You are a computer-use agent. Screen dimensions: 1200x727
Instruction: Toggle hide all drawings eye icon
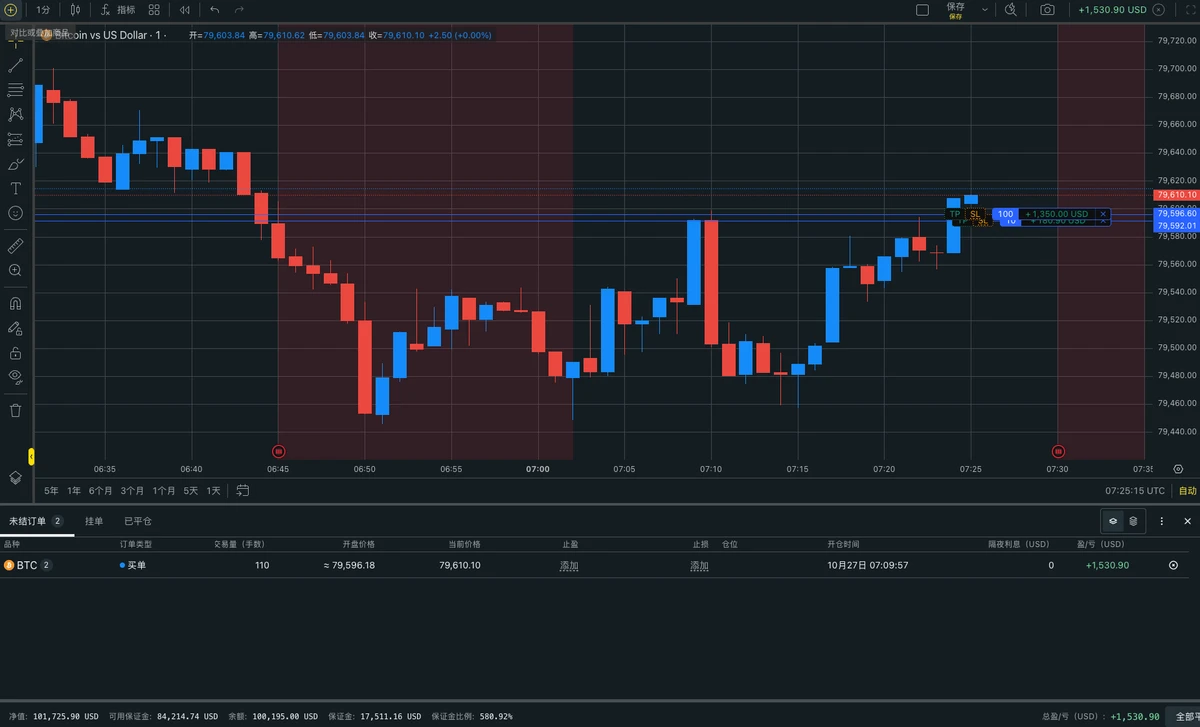(15, 377)
